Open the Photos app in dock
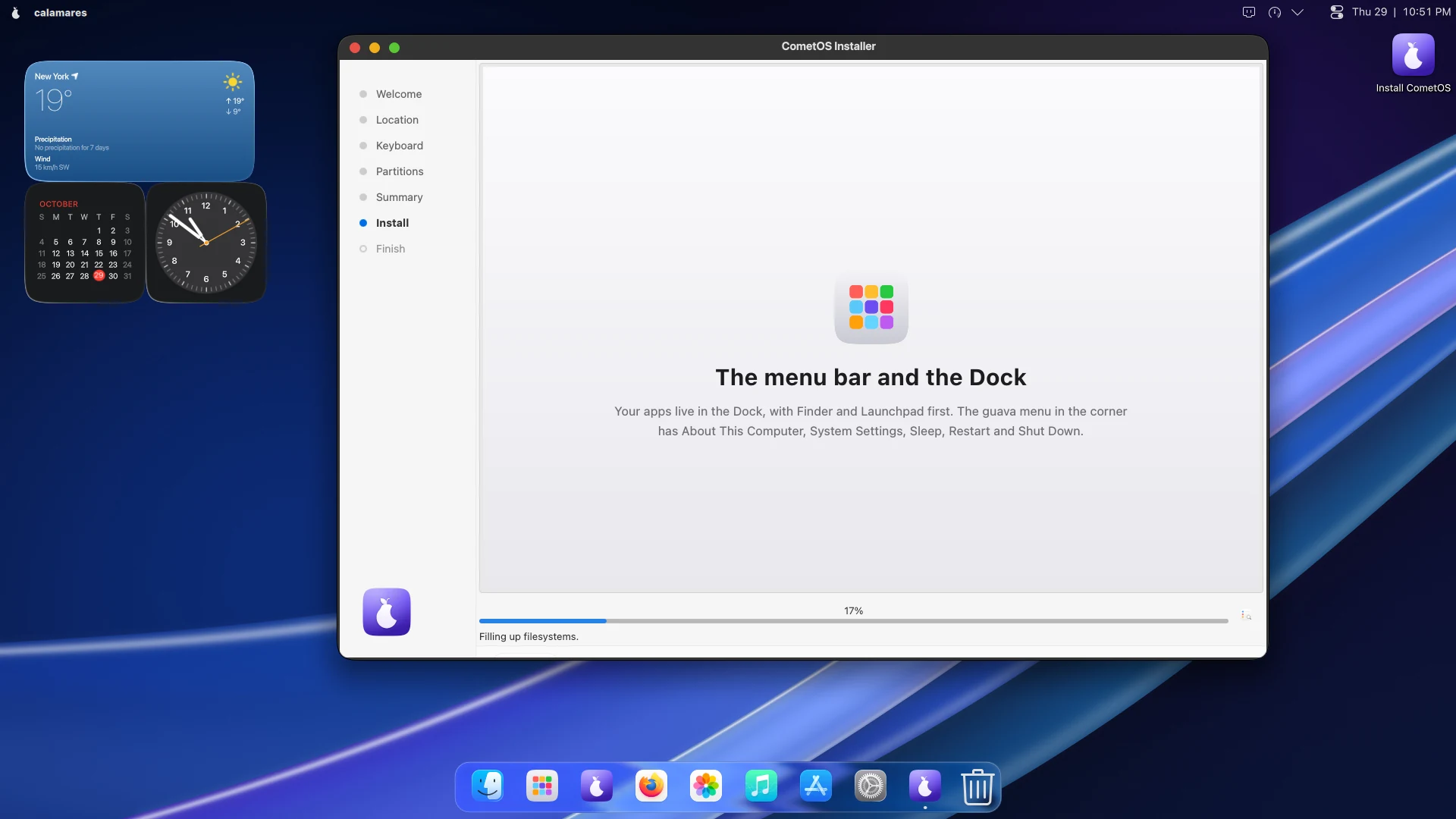Image resolution: width=1456 pixels, height=819 pixels. pos(706,786)
